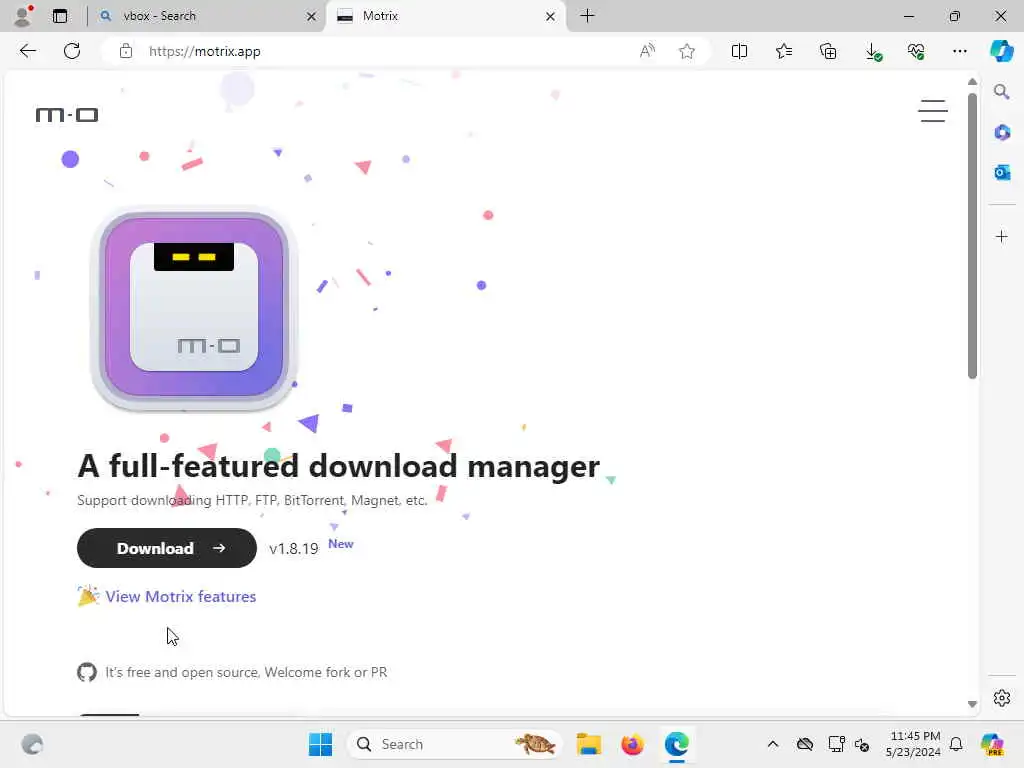Open the Favorites list icon
Viewport: 1024px width, 768px height.
(784, 51)
